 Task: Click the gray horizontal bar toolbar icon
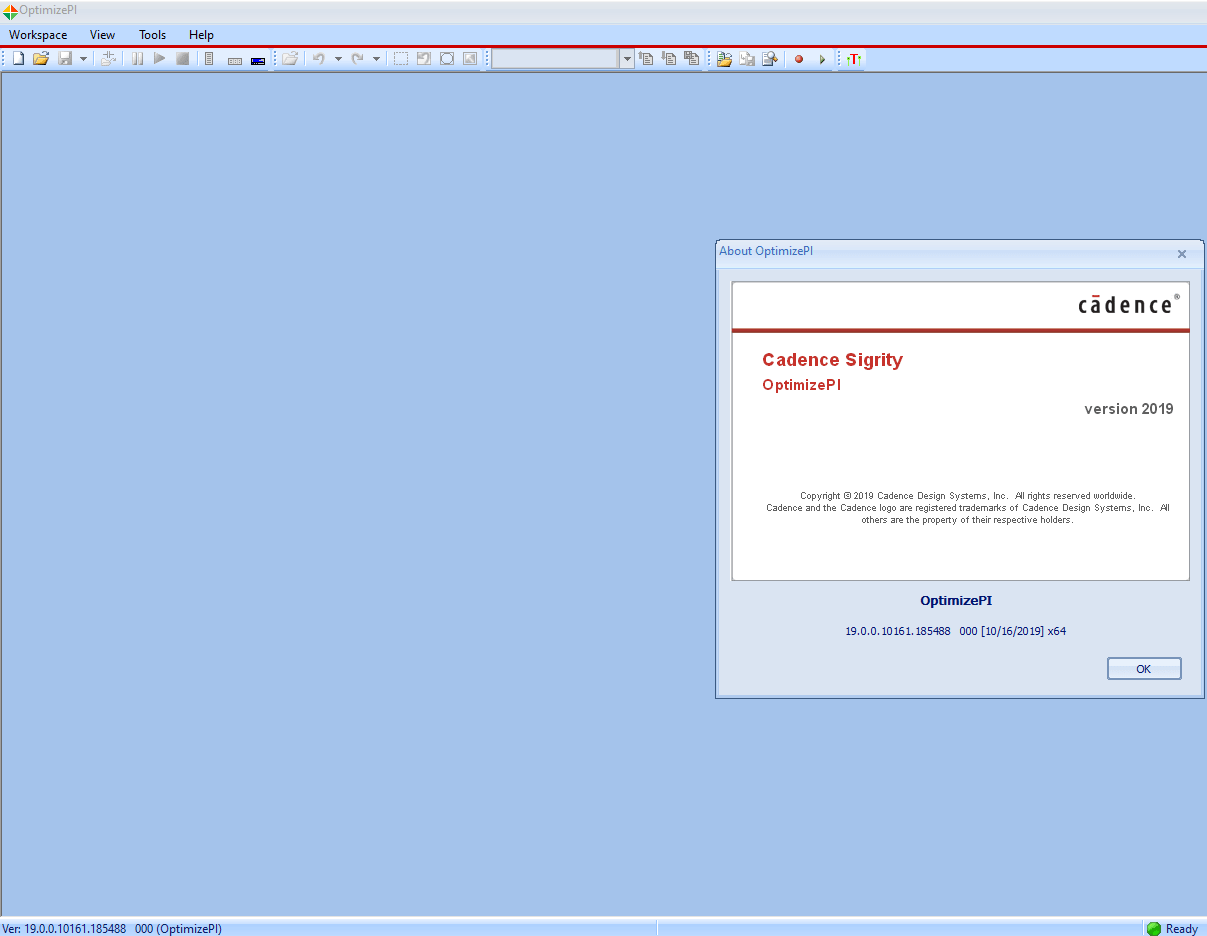(235, 61)
